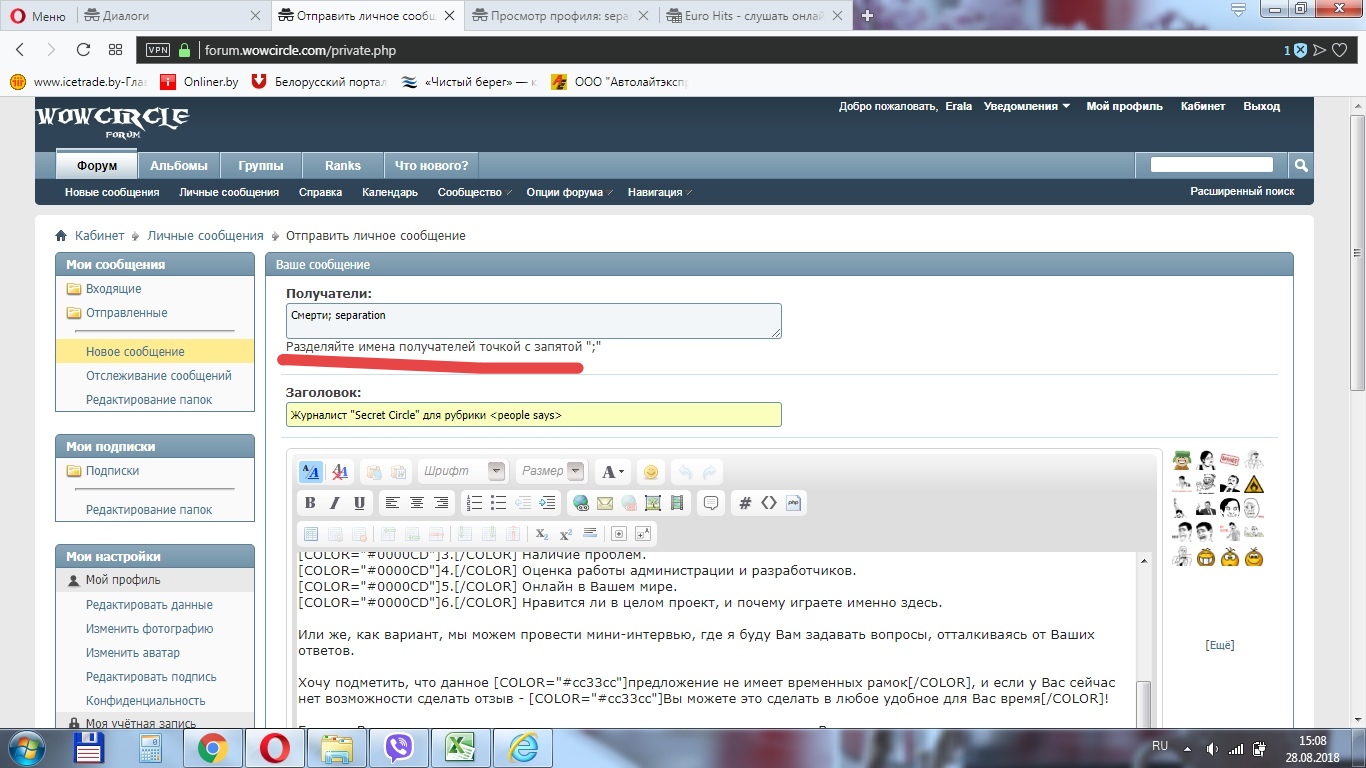Insert a link using the globe icon

click(580, 503)
